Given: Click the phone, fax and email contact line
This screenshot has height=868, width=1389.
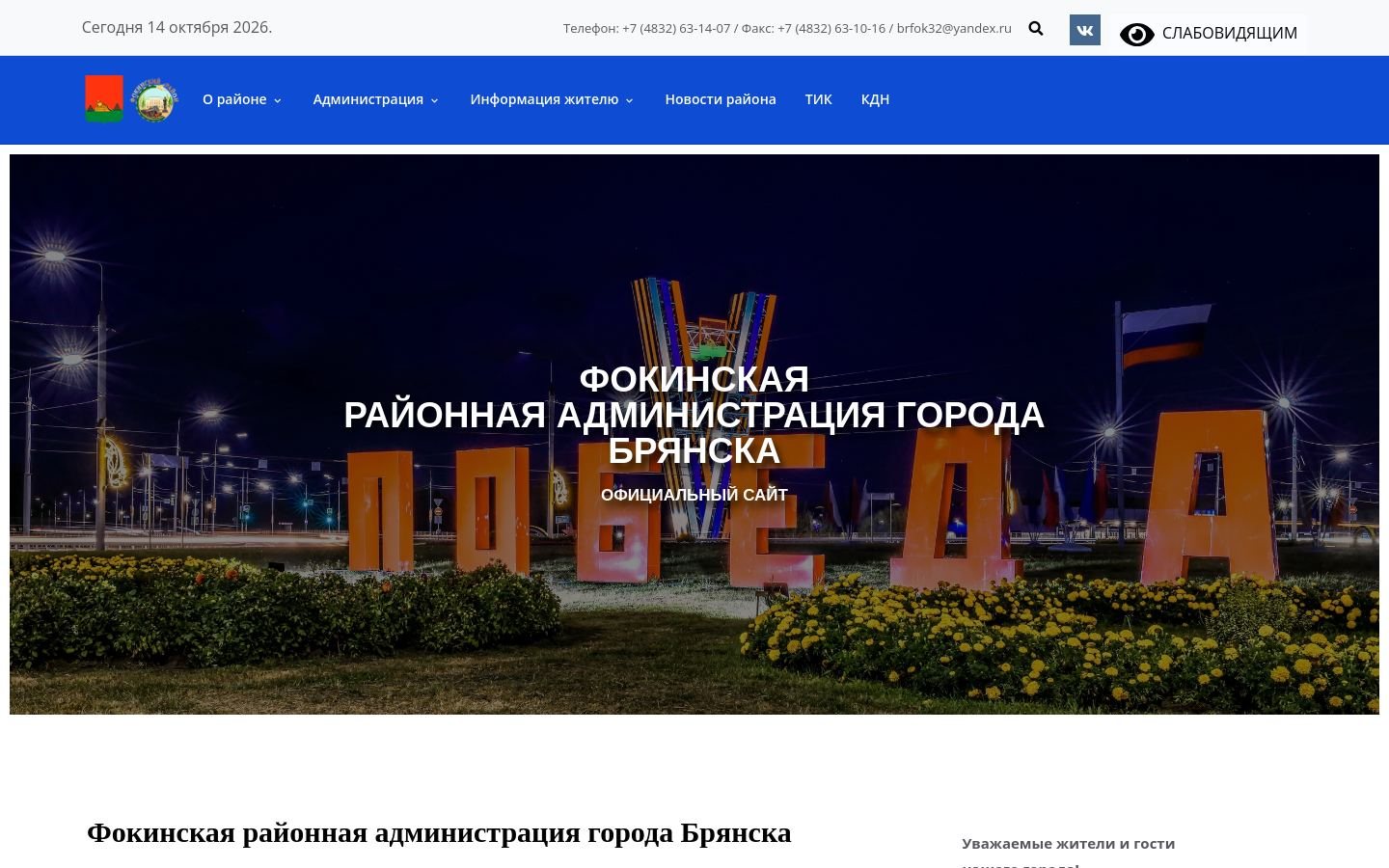Looking at the screenshot, I should [x=787, y=28].
